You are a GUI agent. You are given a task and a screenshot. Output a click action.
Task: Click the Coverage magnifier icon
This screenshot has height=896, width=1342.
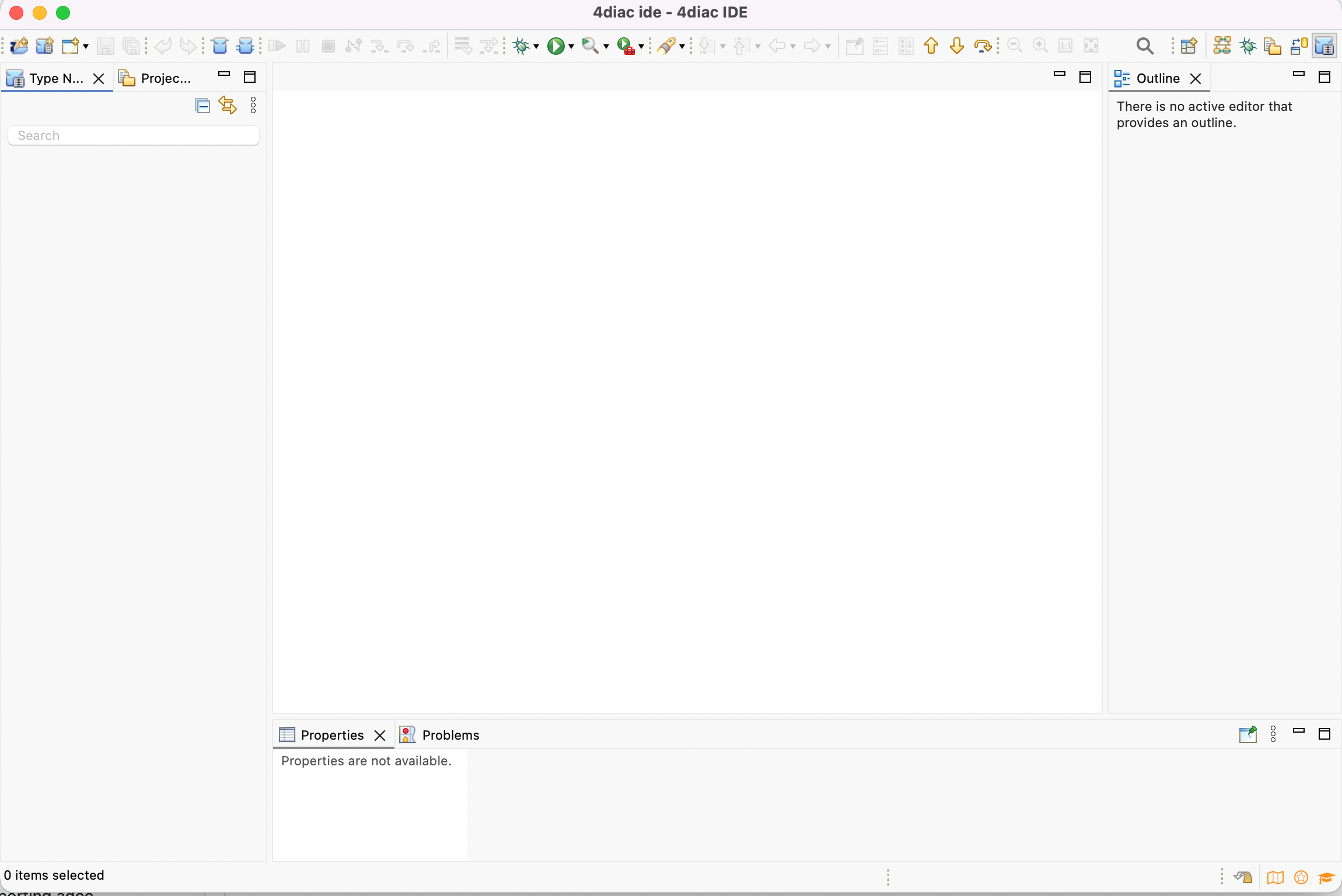590,45
